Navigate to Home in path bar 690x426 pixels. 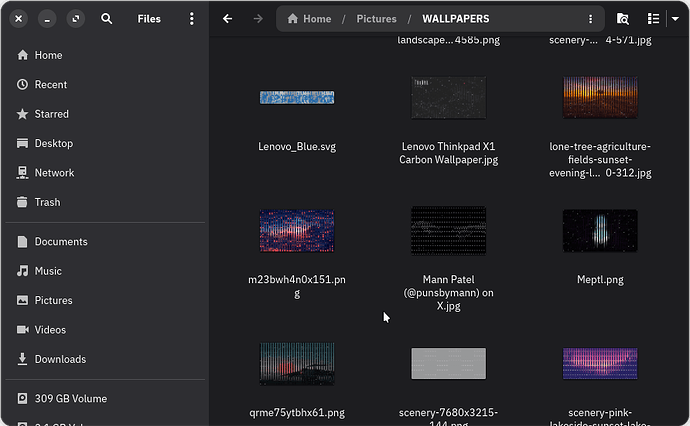[x=309, y=19]
